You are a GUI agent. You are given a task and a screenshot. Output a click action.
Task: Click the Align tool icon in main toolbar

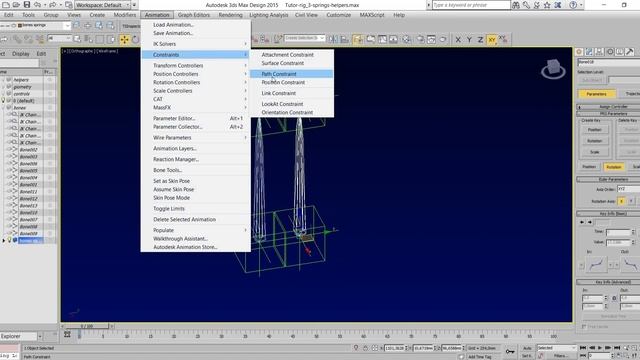click(344, 39)
